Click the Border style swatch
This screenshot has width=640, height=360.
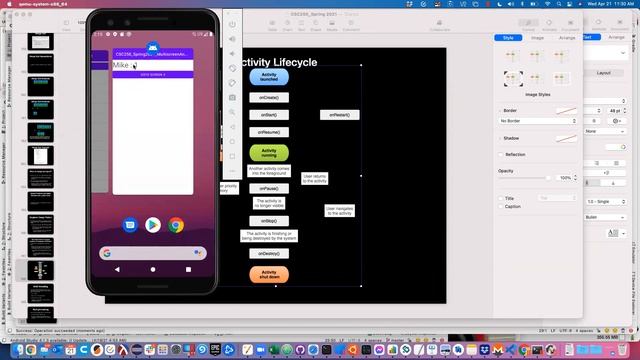click(566, 111)
